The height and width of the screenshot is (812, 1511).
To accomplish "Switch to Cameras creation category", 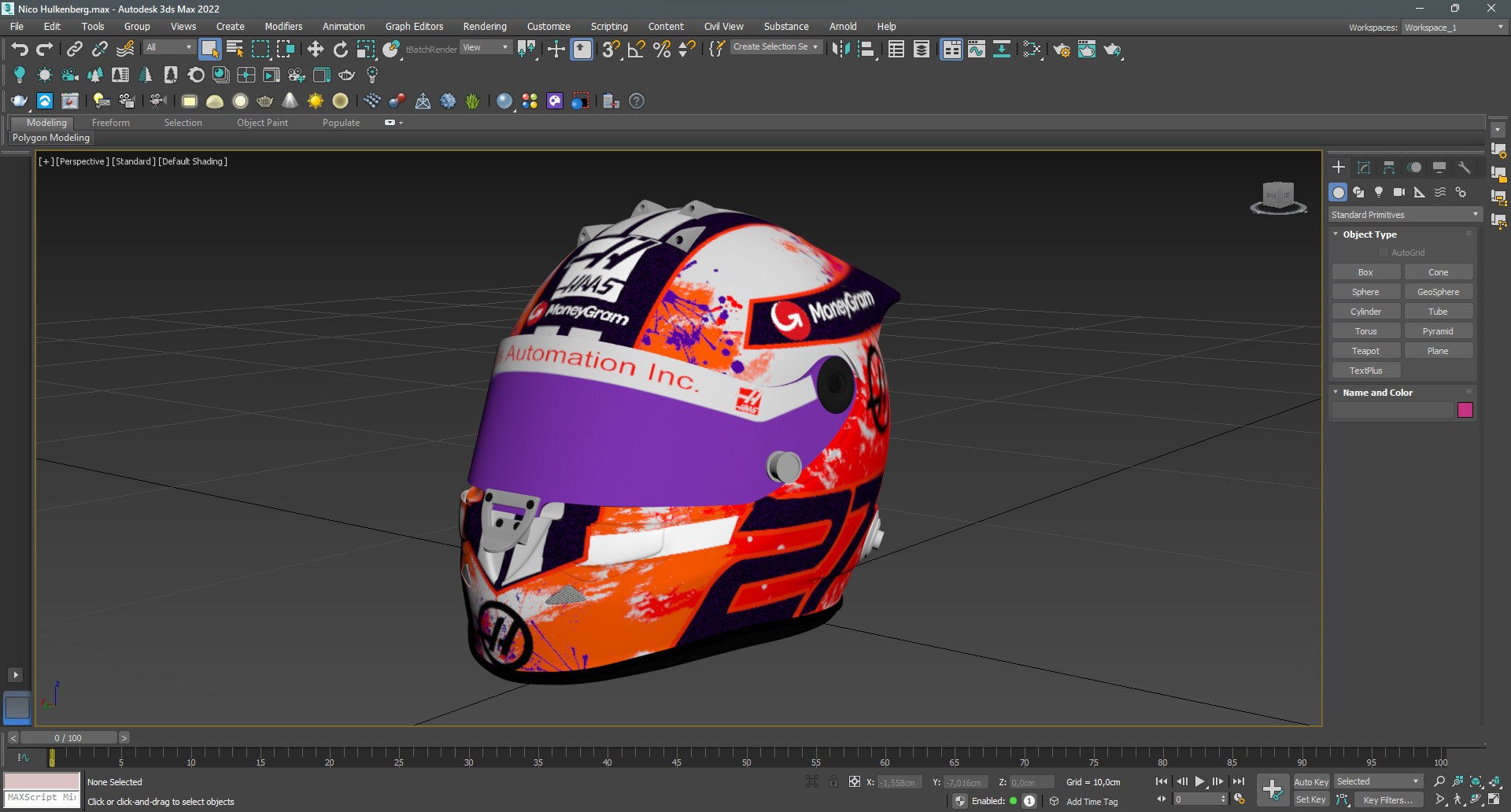I will point(1399,192).
